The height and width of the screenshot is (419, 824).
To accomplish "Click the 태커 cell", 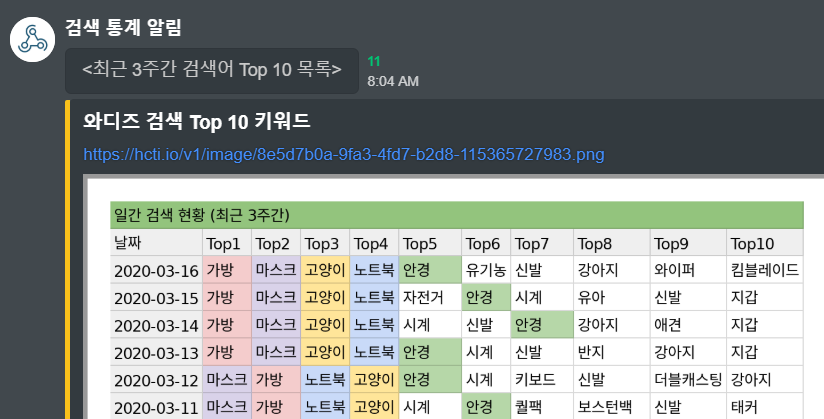I will pyautogui.click(x=765, y=407).
